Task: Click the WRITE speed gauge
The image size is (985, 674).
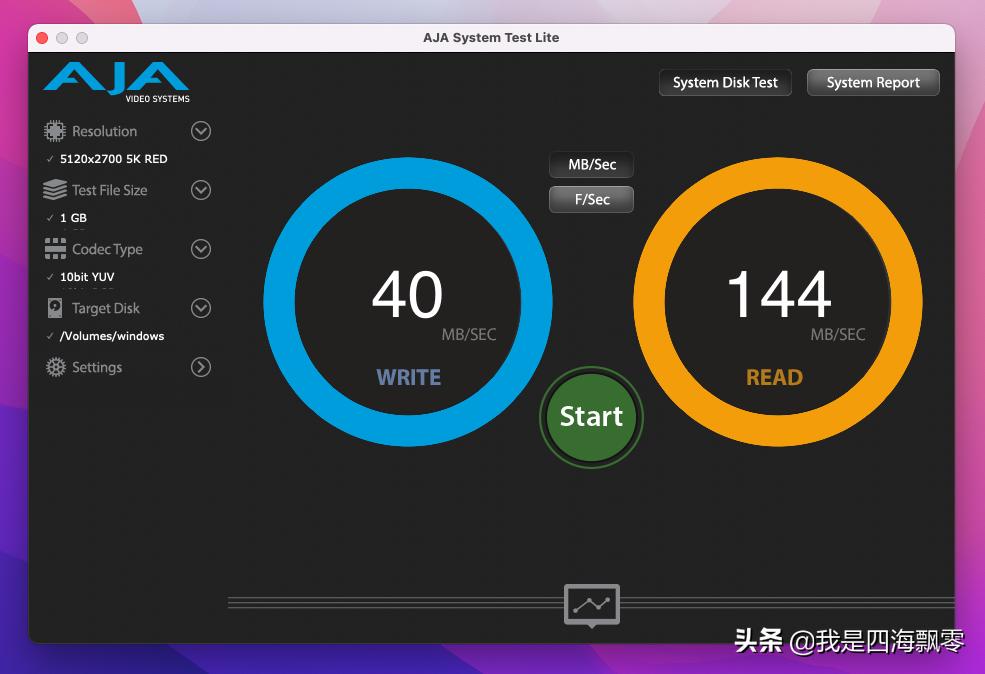Action: [408, 300]
